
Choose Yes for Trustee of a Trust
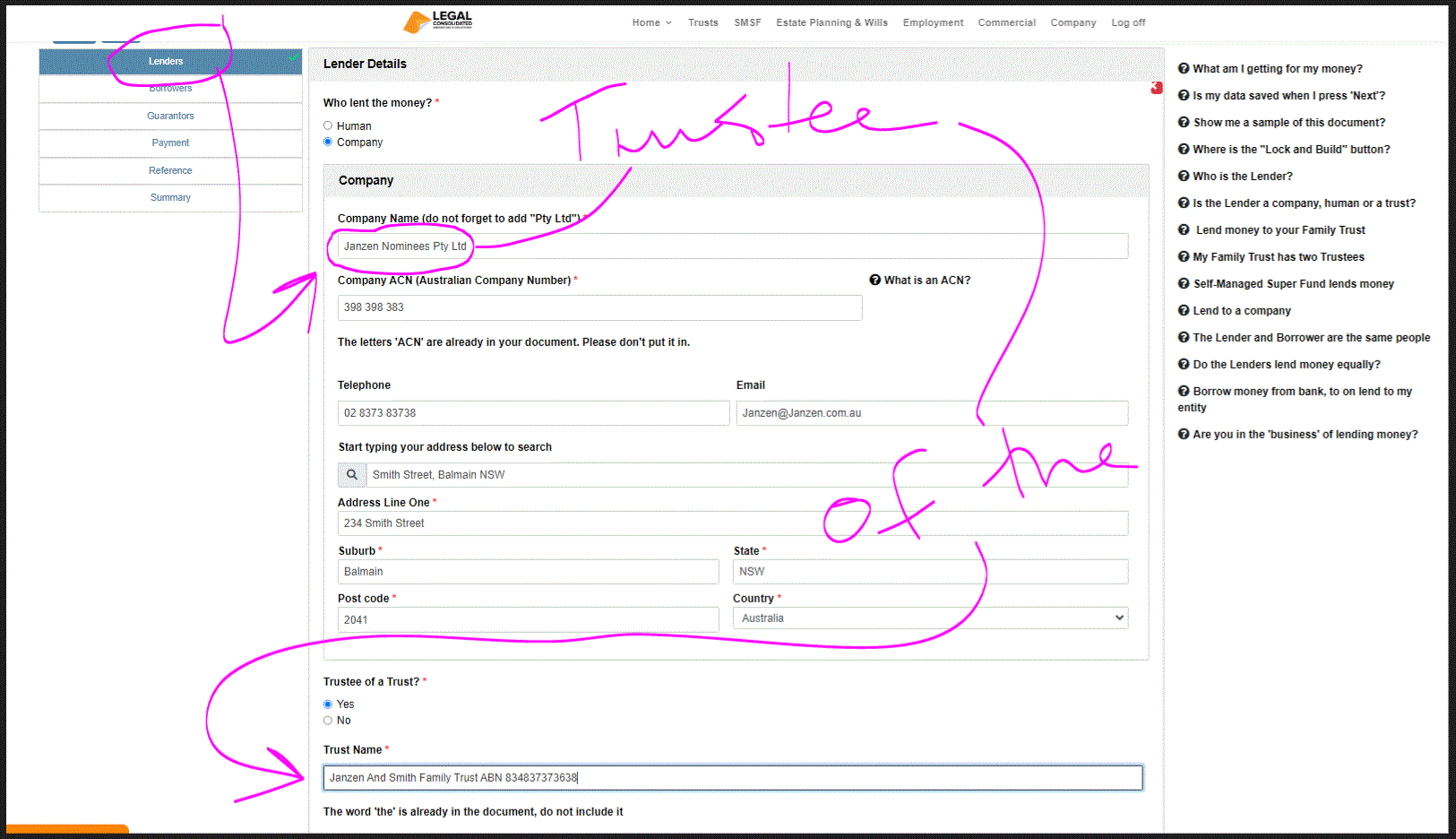(328, 705)
